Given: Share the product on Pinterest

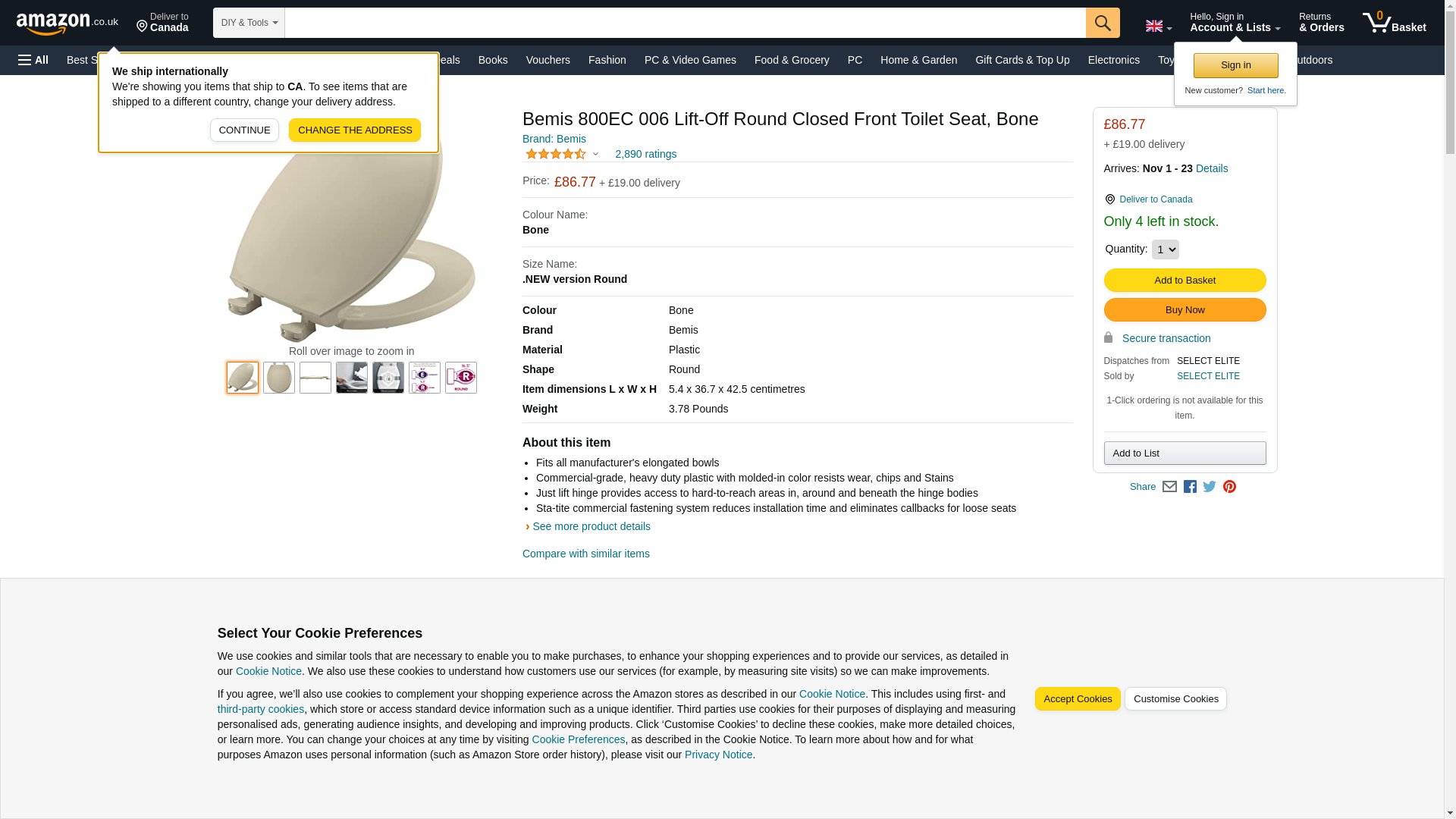Looking at the screenshot, I should click(1229, 487).
